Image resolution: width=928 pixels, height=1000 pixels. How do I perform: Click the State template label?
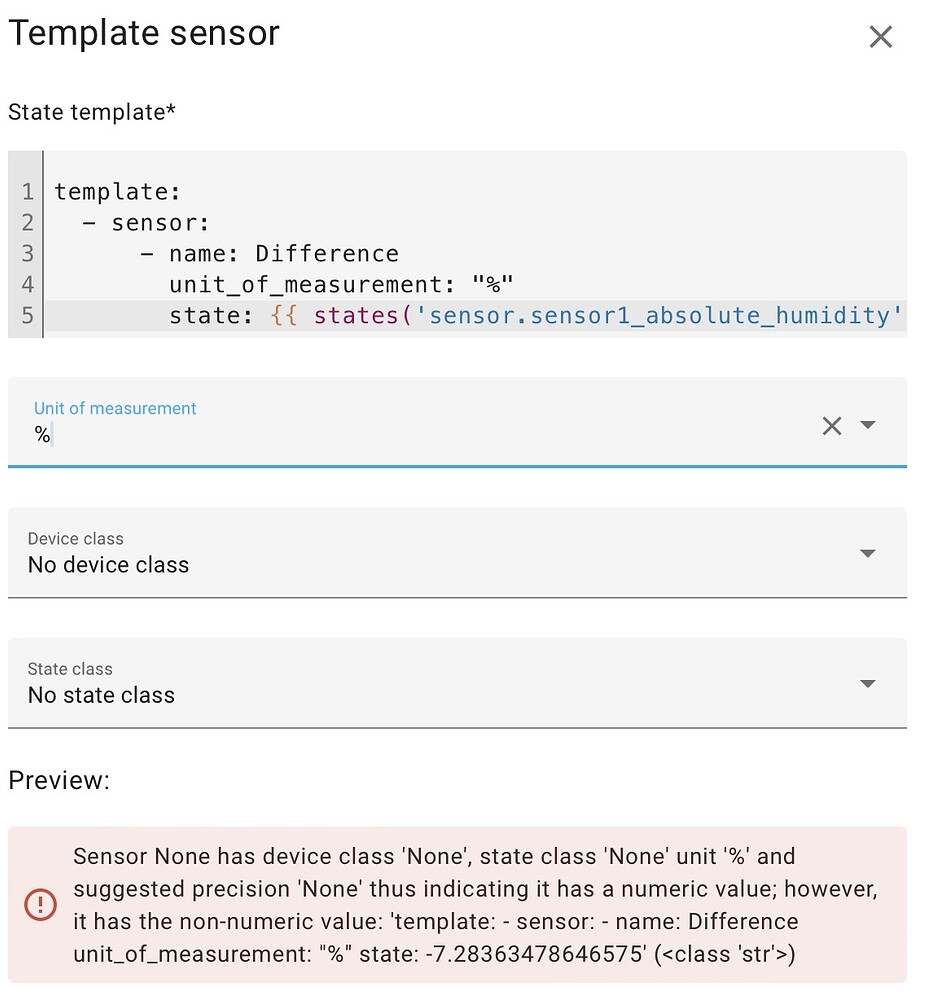(x=91, y=112)
